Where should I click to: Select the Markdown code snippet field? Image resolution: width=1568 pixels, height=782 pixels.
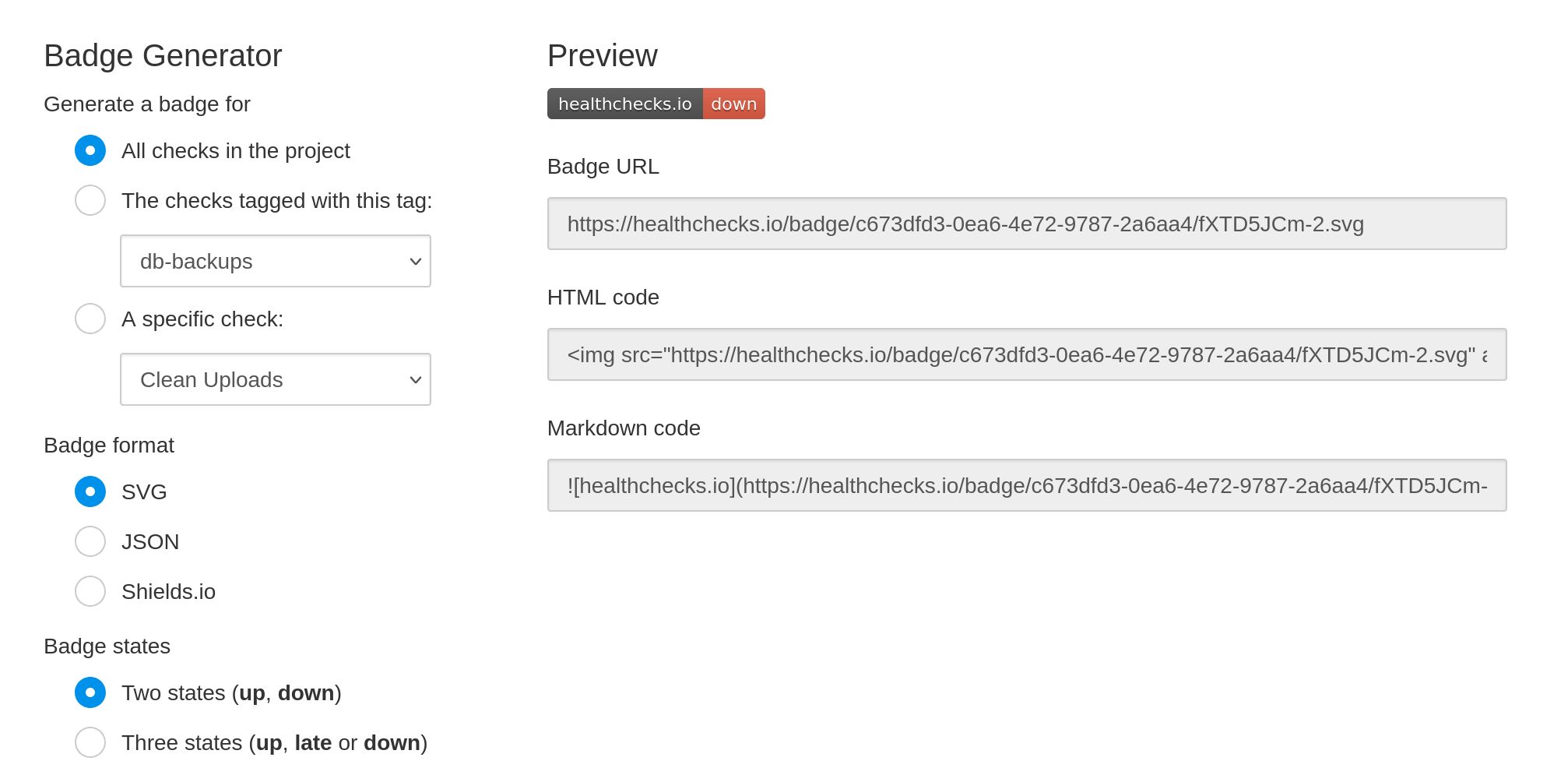[1026, 485]
